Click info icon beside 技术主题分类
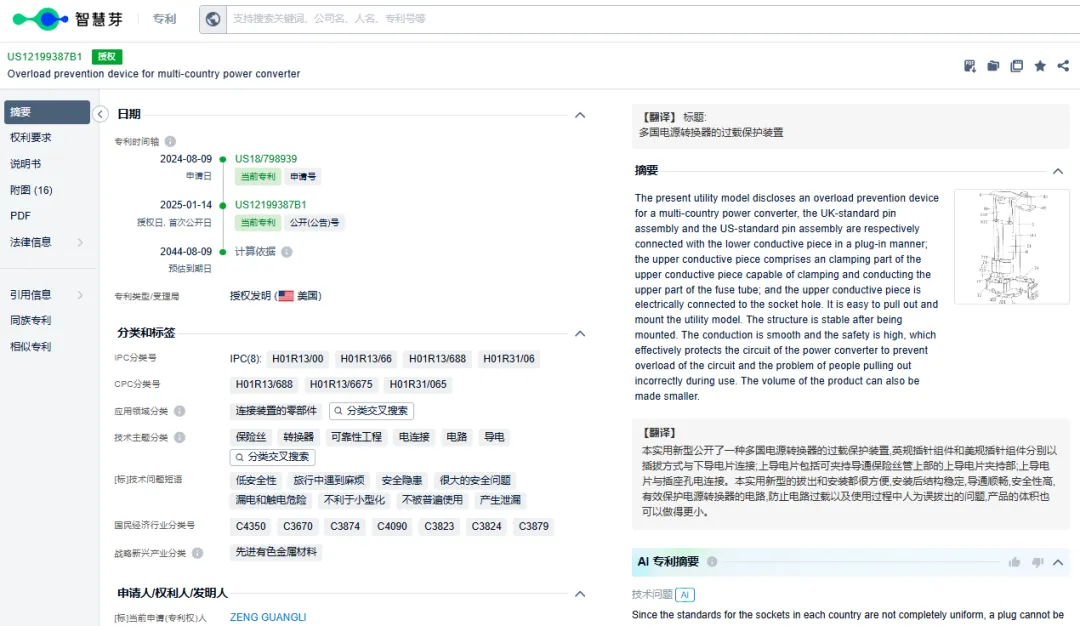Screen dimensions: 1080x626 [x=180, y=437]
